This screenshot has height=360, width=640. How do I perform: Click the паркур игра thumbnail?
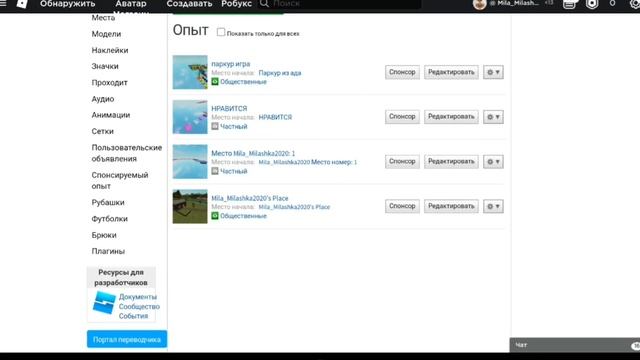click(x=190, y=72)
